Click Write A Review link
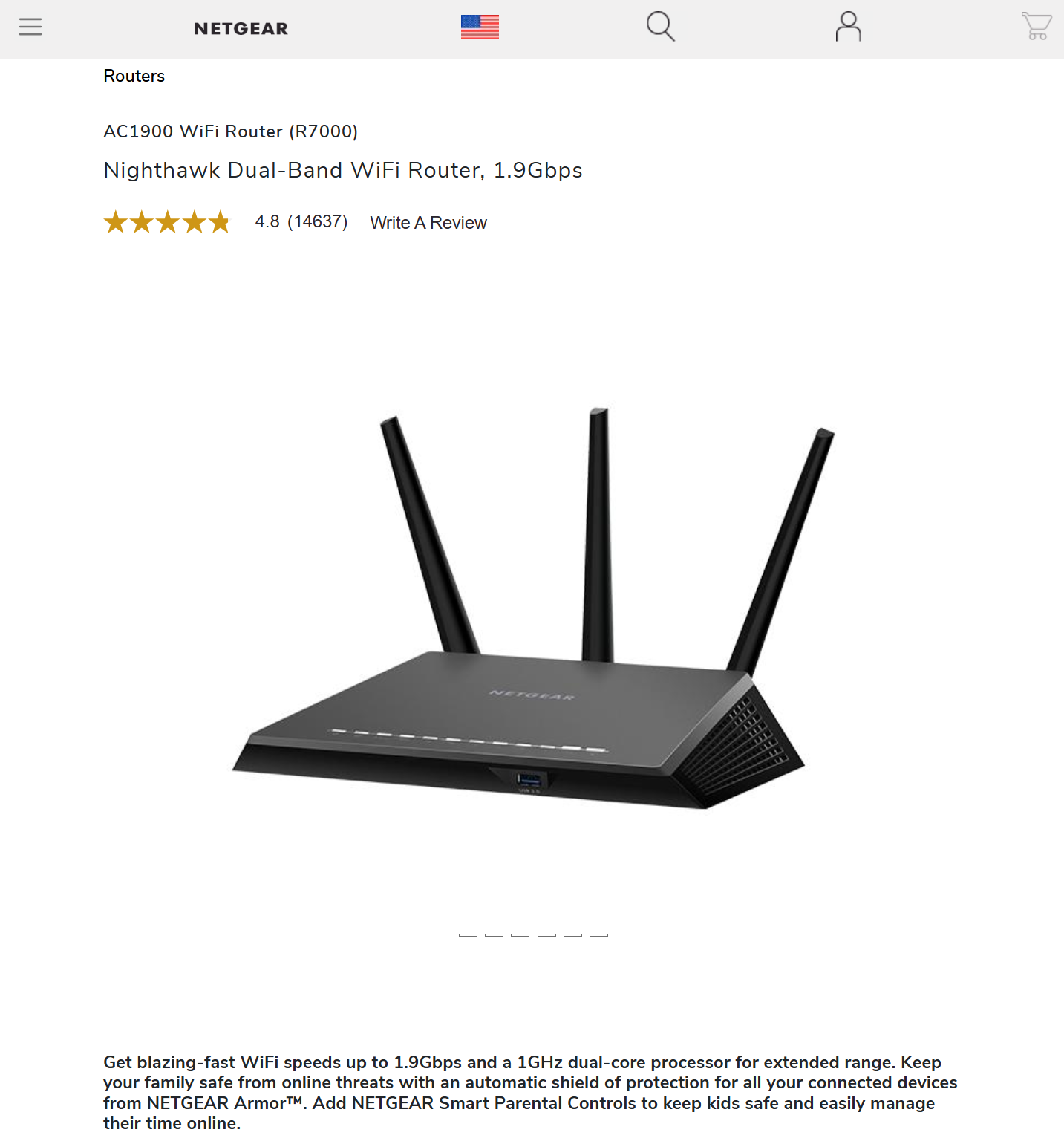The height and width of the screenshot is (1141, 1064). click(428, 223)
